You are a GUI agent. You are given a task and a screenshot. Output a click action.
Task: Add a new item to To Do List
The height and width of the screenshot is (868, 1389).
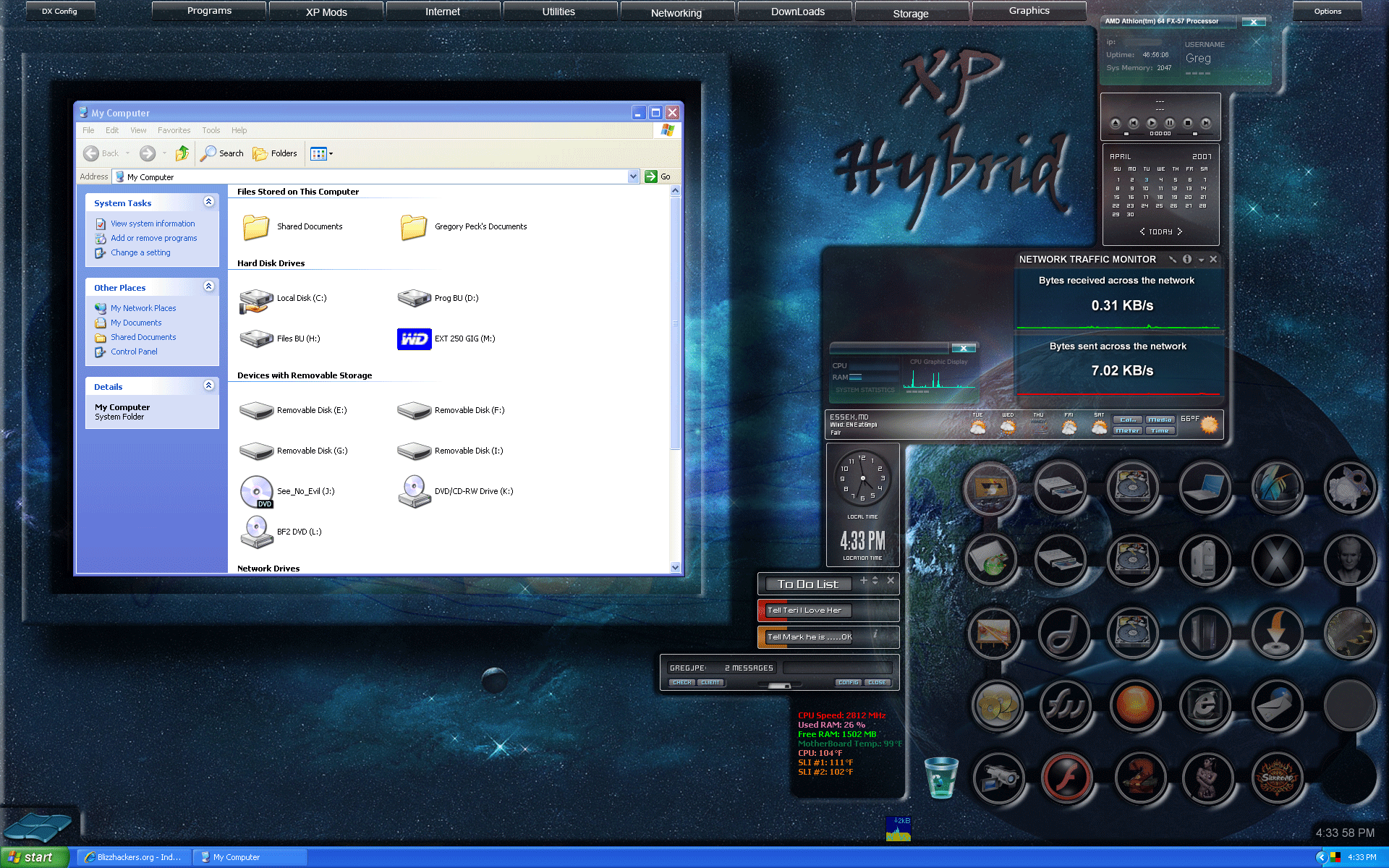[x=864, y=581]
